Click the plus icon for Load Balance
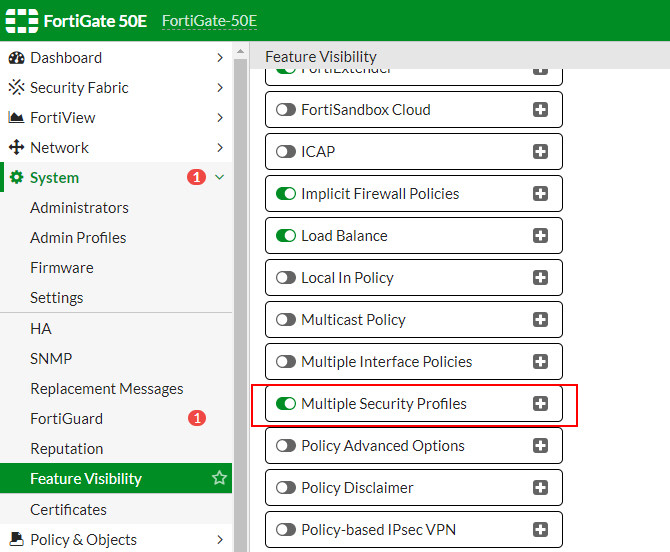The height and width of the screenshot is (552, 670). [x=541, y=235]
